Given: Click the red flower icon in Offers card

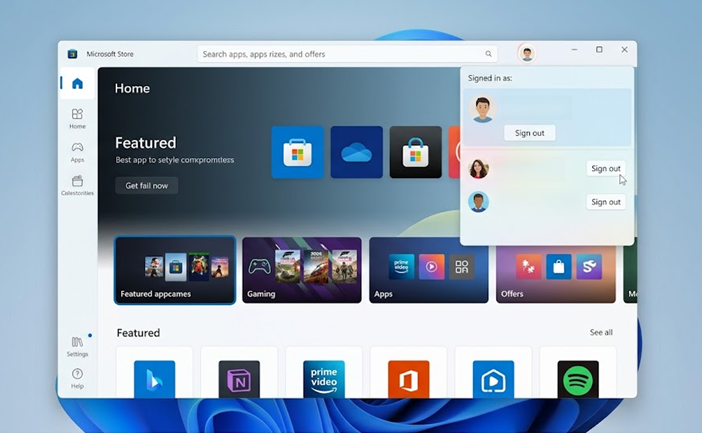Looking at the screenshot, I should 529,267.
